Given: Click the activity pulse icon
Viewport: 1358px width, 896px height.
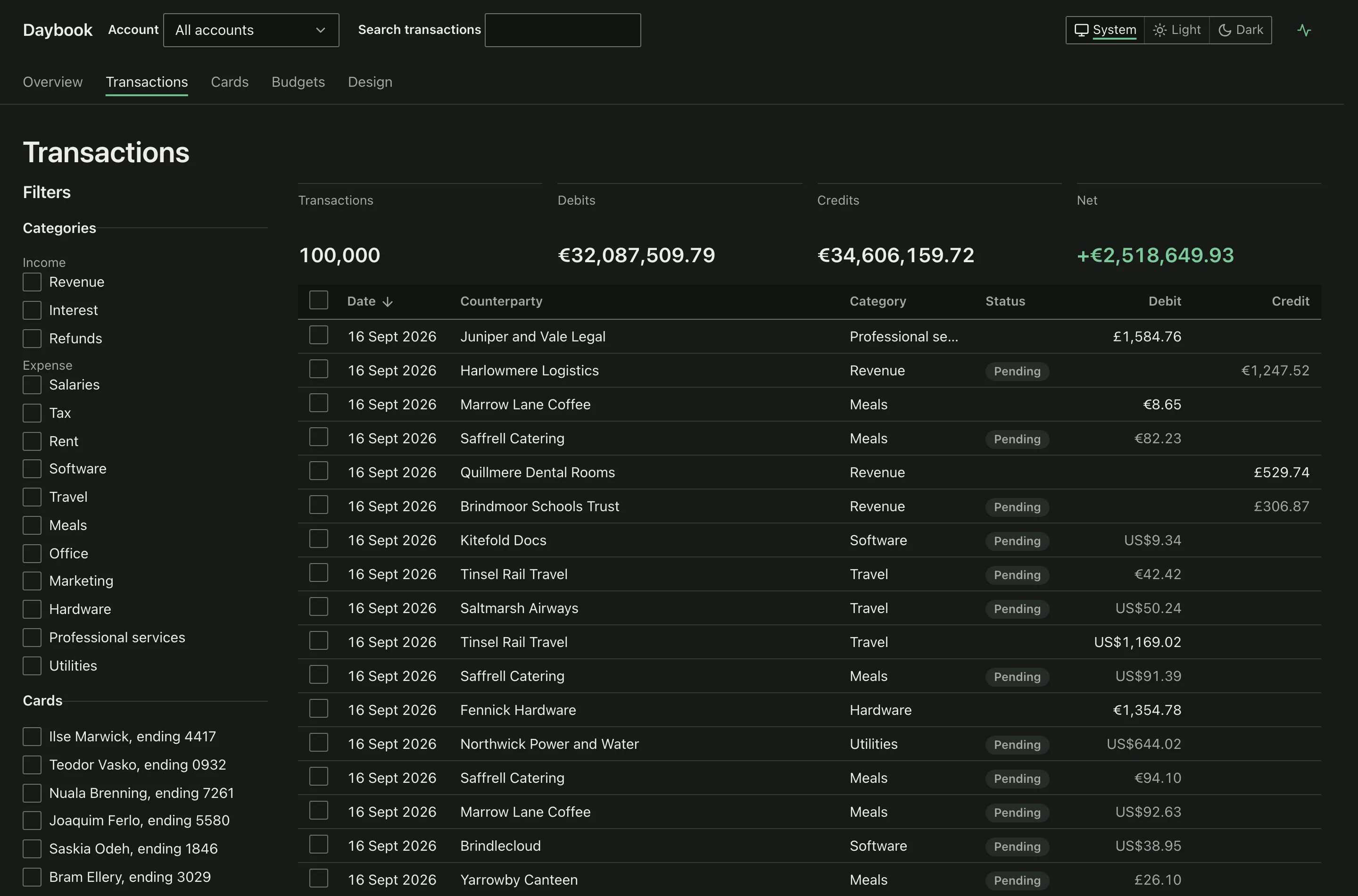Looking at the screenshot, I should point(1304,30).
